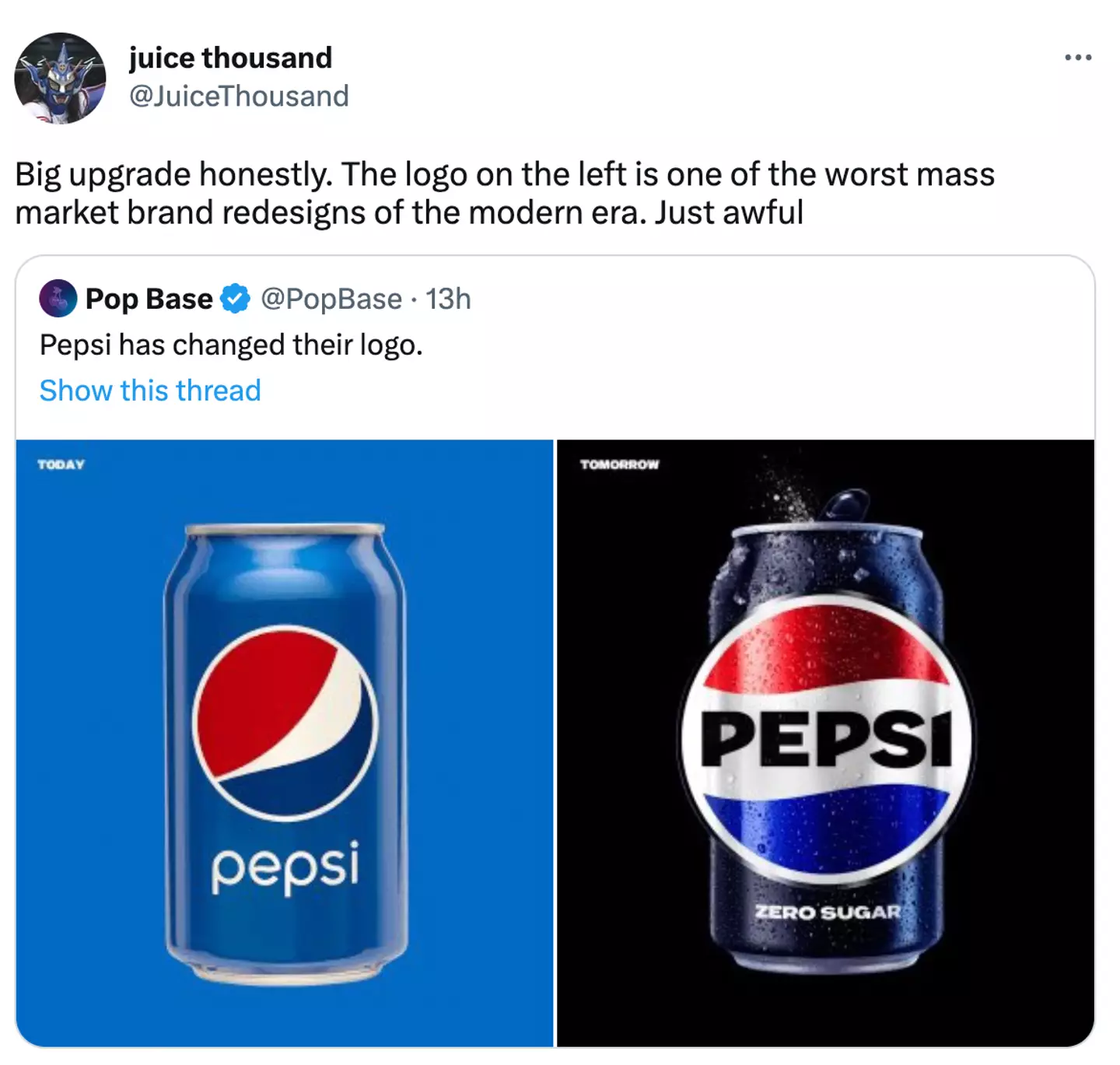Click the TOMORROW label on right image

[619, 464]
